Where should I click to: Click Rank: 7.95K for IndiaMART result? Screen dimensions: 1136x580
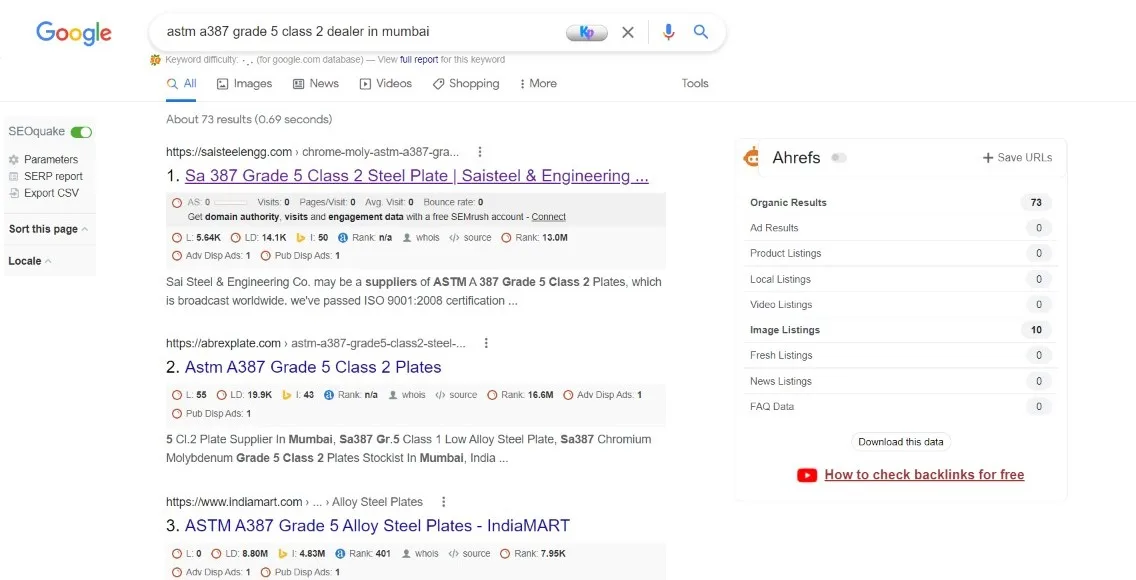532,553
